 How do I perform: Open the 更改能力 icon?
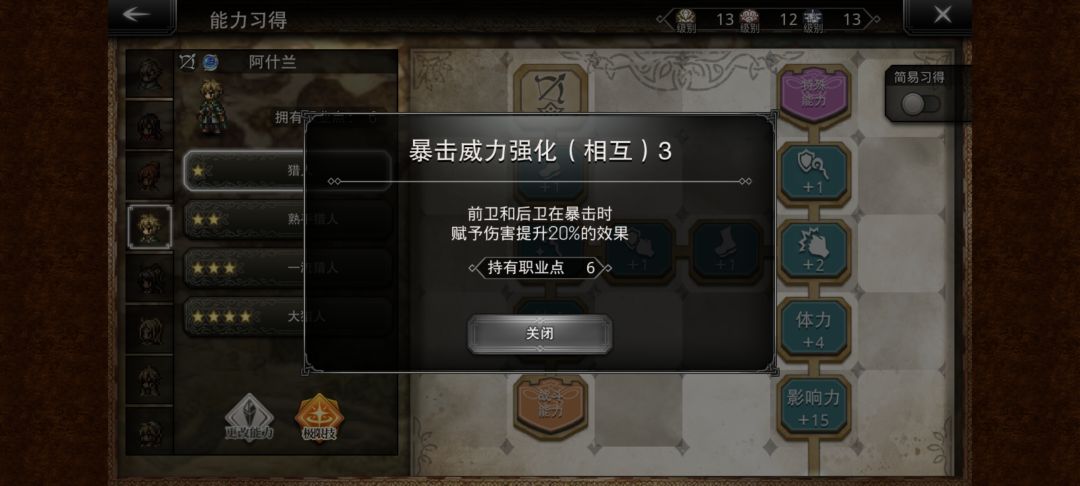[249, 418]
